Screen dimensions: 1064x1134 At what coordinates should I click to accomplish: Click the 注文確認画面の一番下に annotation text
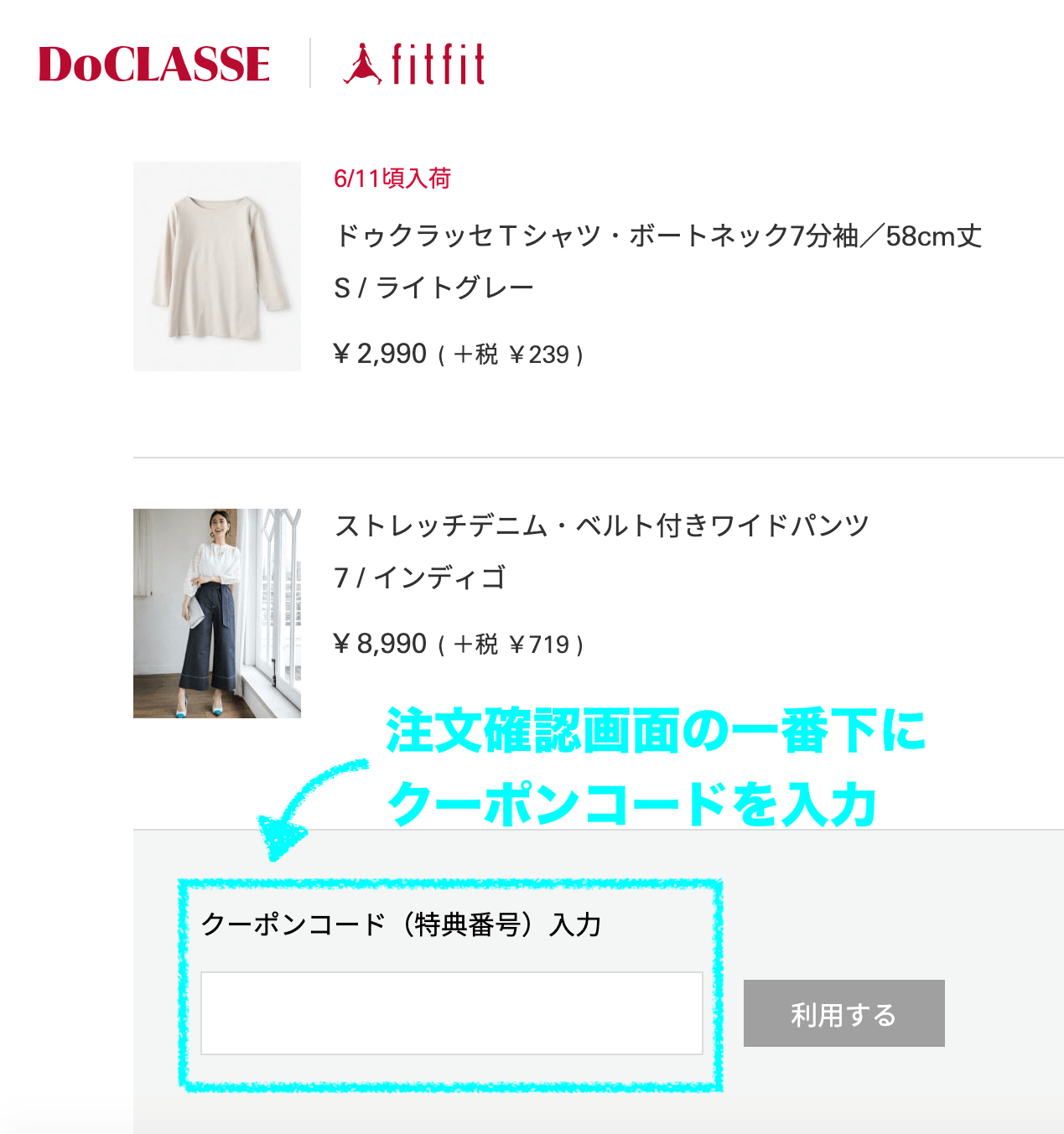click(x=656, y=731)
